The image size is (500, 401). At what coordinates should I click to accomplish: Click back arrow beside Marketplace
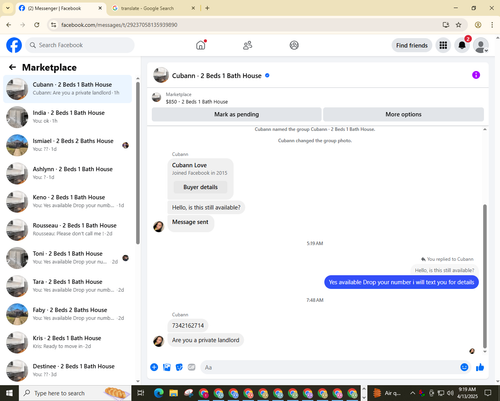click(12, 67)
